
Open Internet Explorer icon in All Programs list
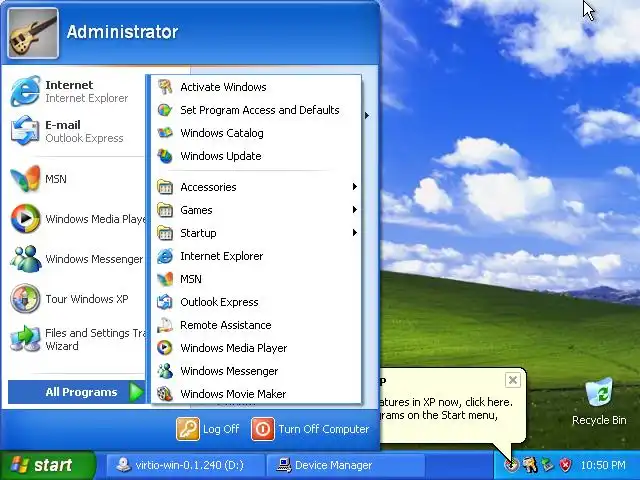(165, 256)
